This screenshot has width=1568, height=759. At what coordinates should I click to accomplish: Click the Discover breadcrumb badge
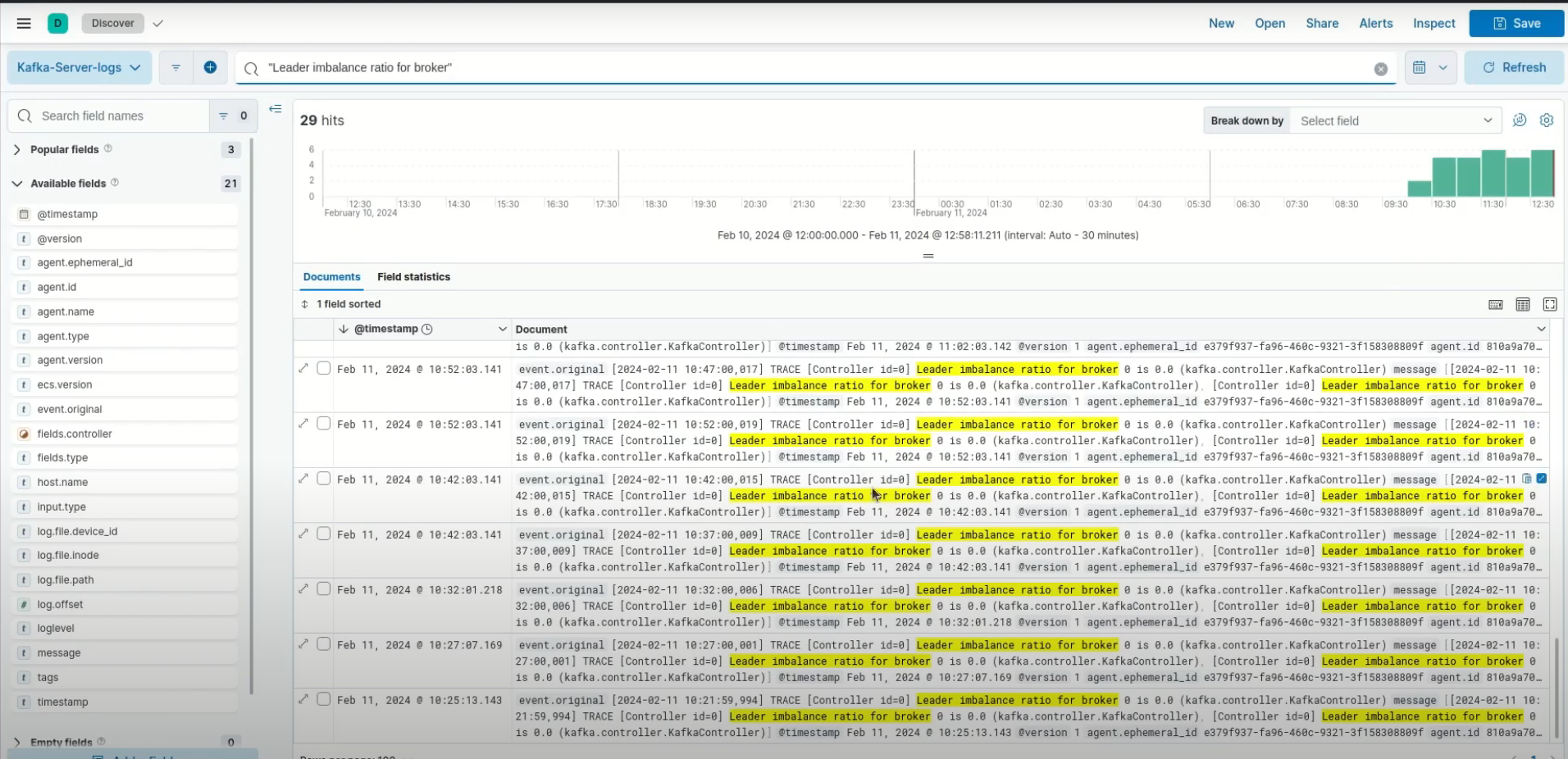tap(113, 23)
